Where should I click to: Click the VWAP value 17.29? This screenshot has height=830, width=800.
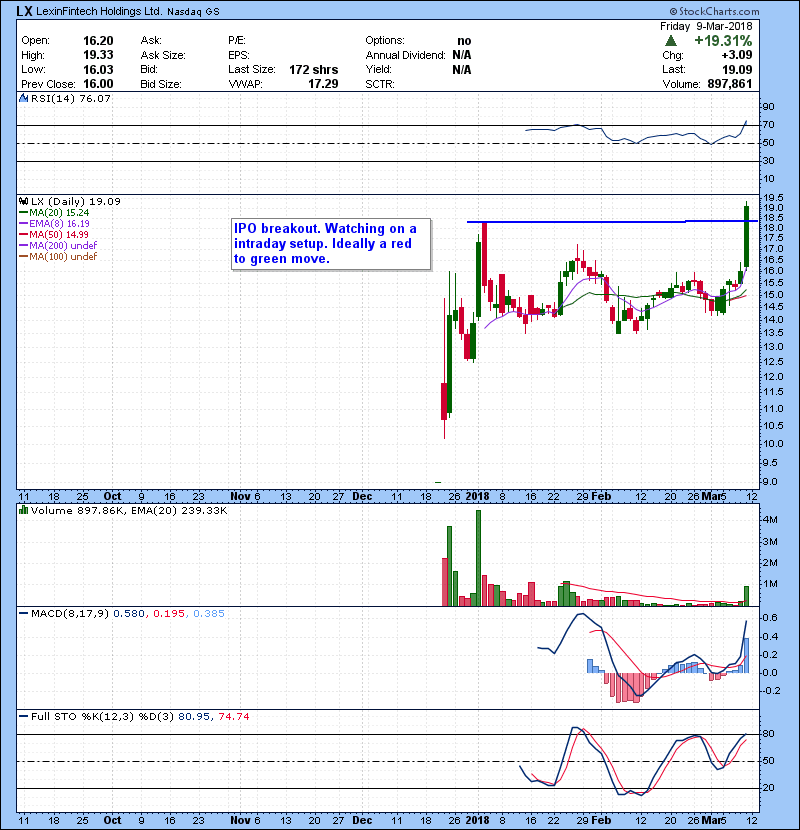[x=323, y=84]
